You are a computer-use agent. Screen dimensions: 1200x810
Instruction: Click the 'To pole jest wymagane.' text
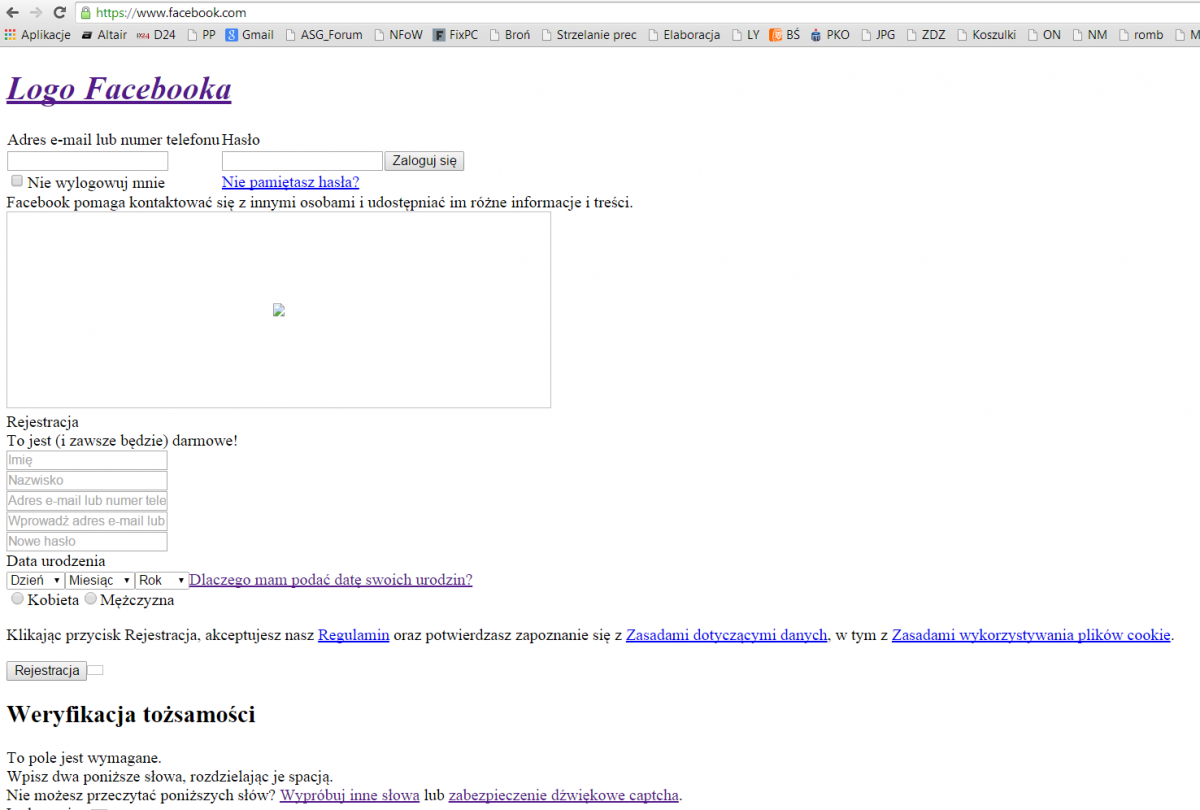point(84,757)
